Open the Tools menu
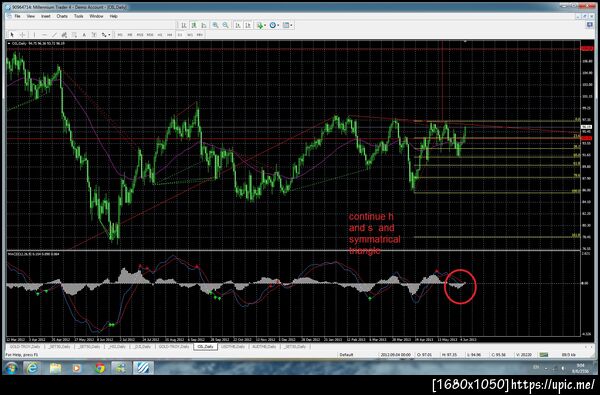600x395 pixels. coord(78,16)
